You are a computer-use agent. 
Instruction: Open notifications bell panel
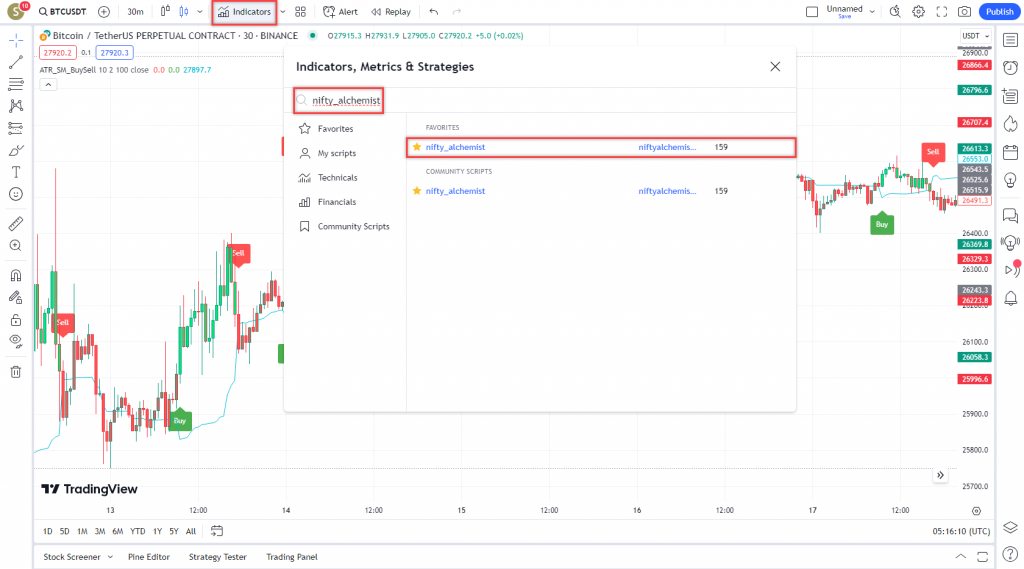[x=1010, y=299]
